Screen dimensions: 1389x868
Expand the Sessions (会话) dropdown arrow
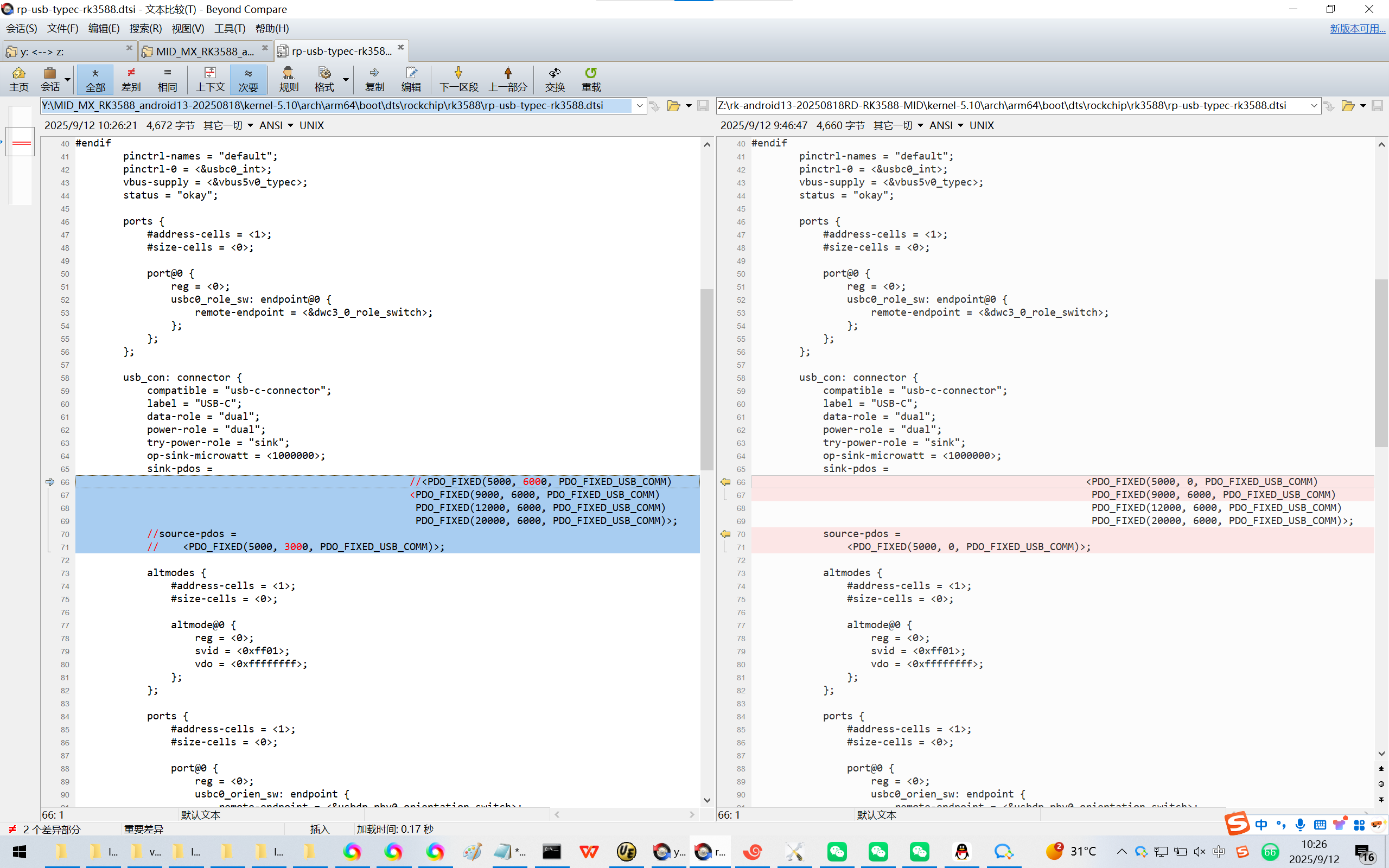pos(68,79)
